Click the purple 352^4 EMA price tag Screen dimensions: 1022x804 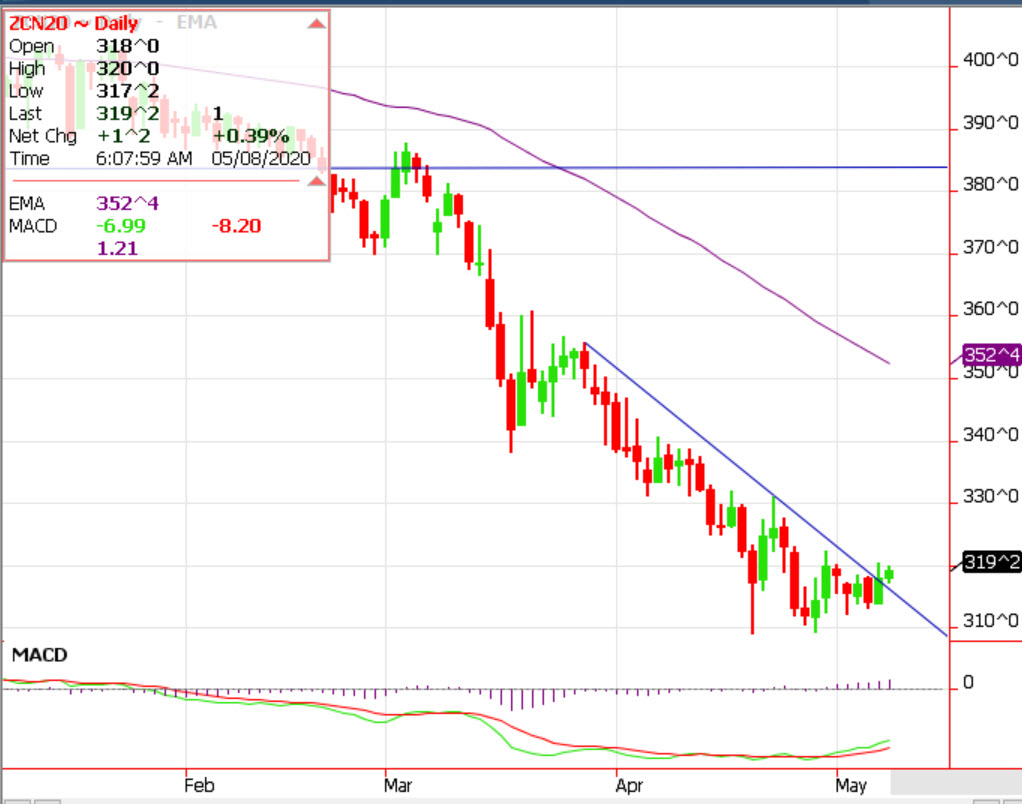(x=991, y=355)
